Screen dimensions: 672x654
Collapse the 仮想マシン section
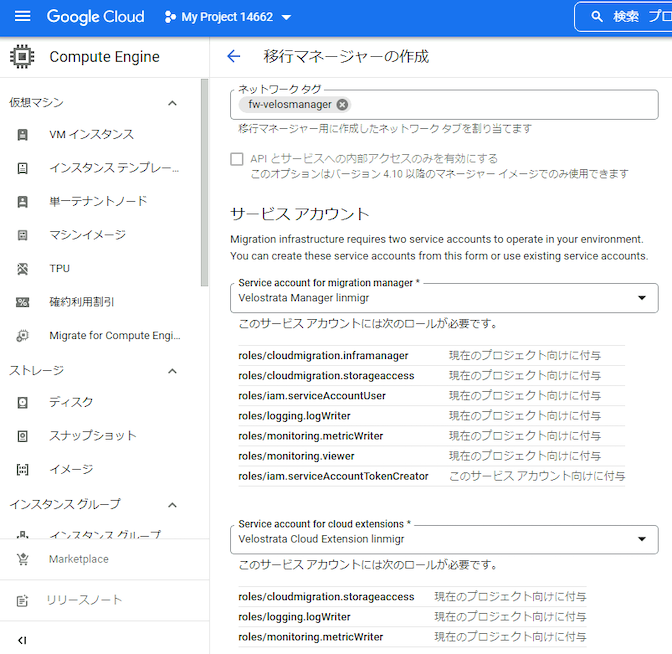click(172, 103)
